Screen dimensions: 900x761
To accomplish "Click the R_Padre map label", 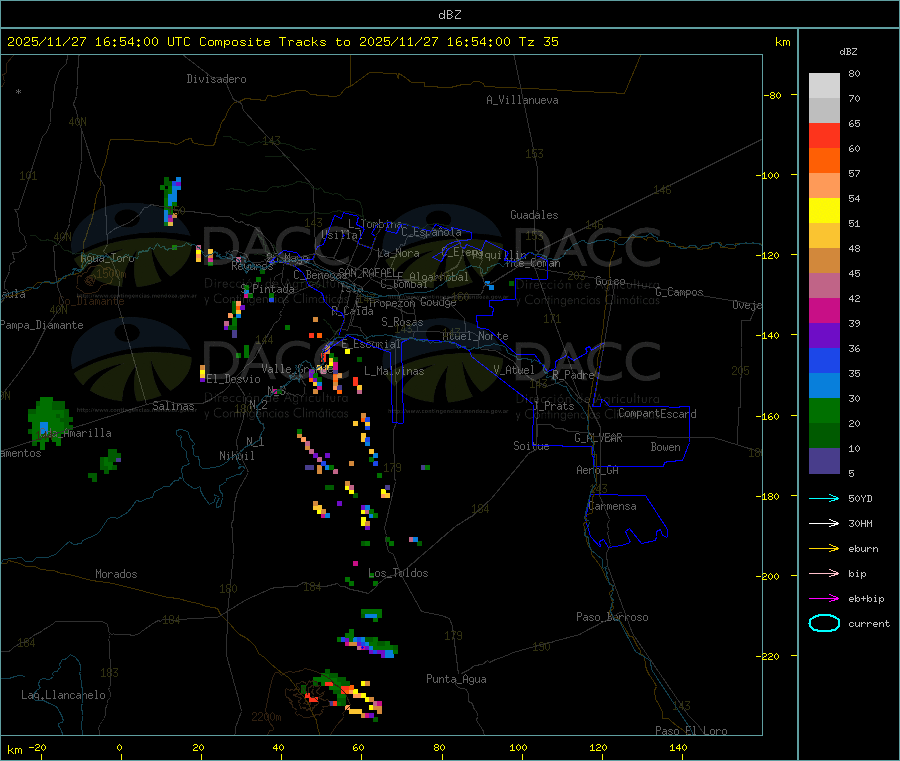I will (x=573, y=375).
